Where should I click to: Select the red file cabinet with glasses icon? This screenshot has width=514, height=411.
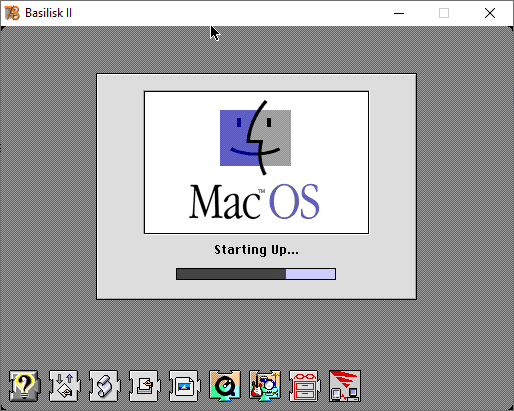pyautogui.click(x=304, y=386)
